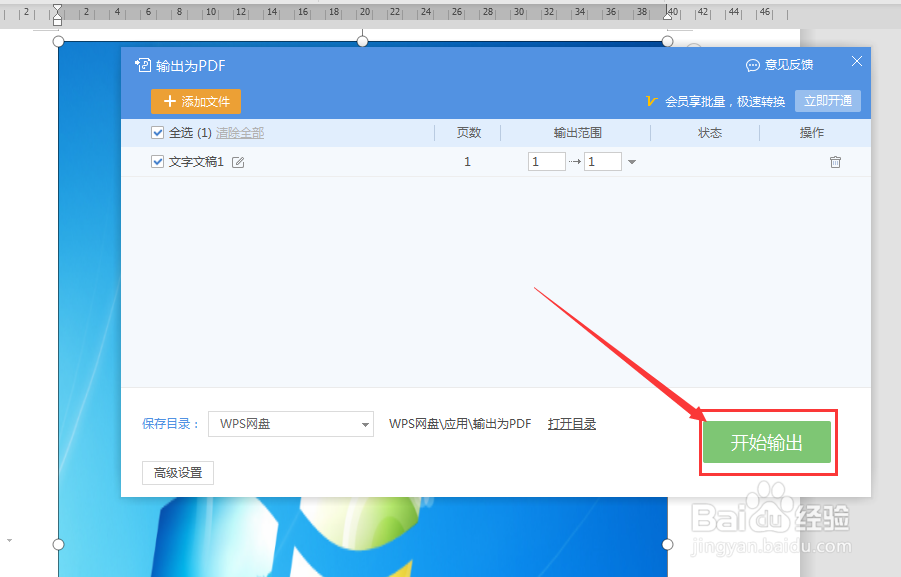Toggle the checkbox next to 文字文稿1
Viewport: 901px width, 577px height.
coord(157,161)
